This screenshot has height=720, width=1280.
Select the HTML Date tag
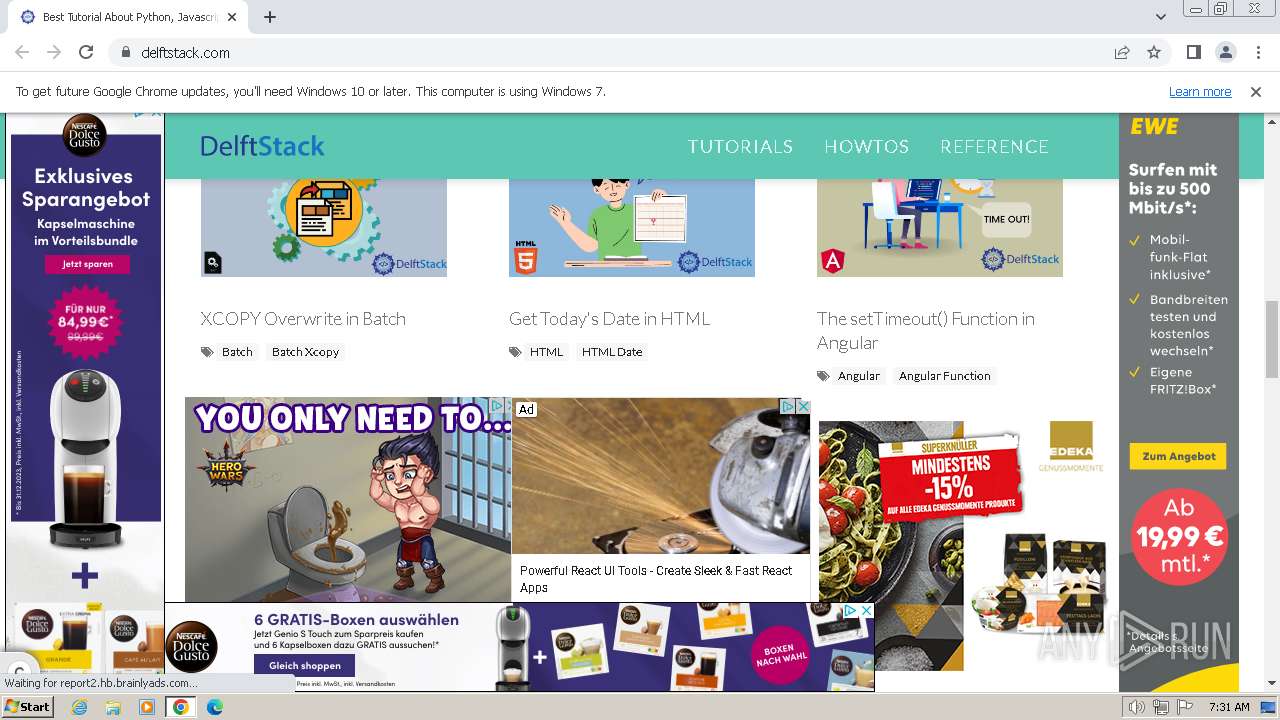click(x=612, y=352)
